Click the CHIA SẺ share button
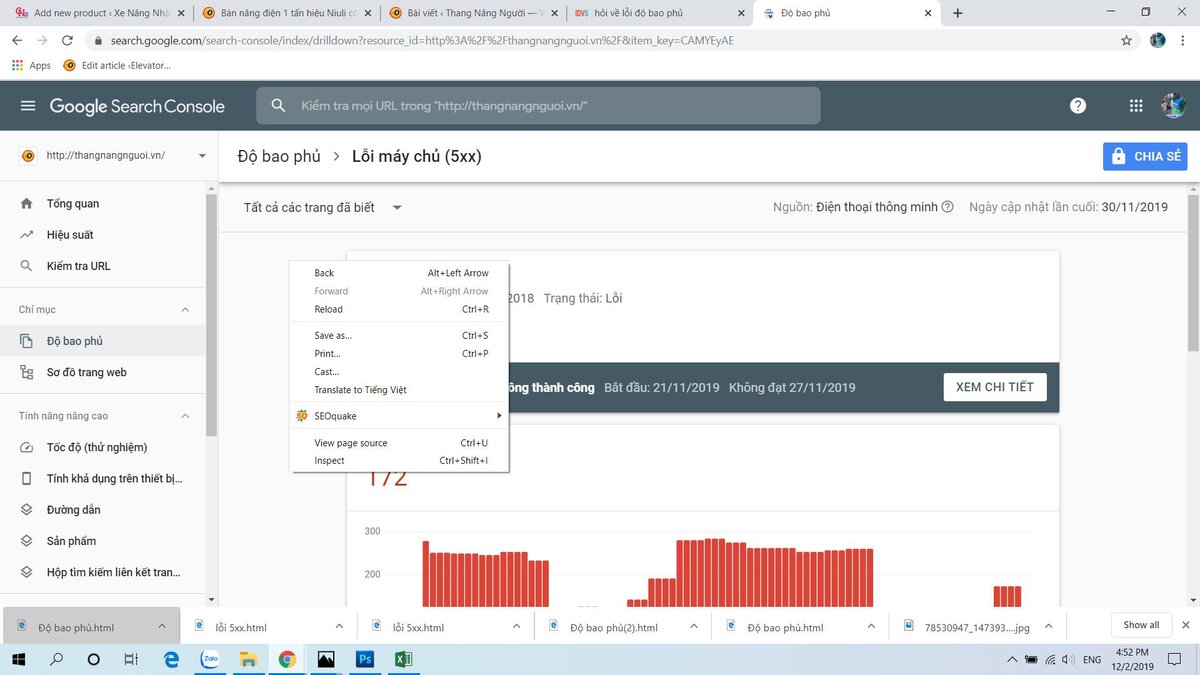Image resolution: width=1200 pixels, height=675 pixels. (x=1145, y=156)
